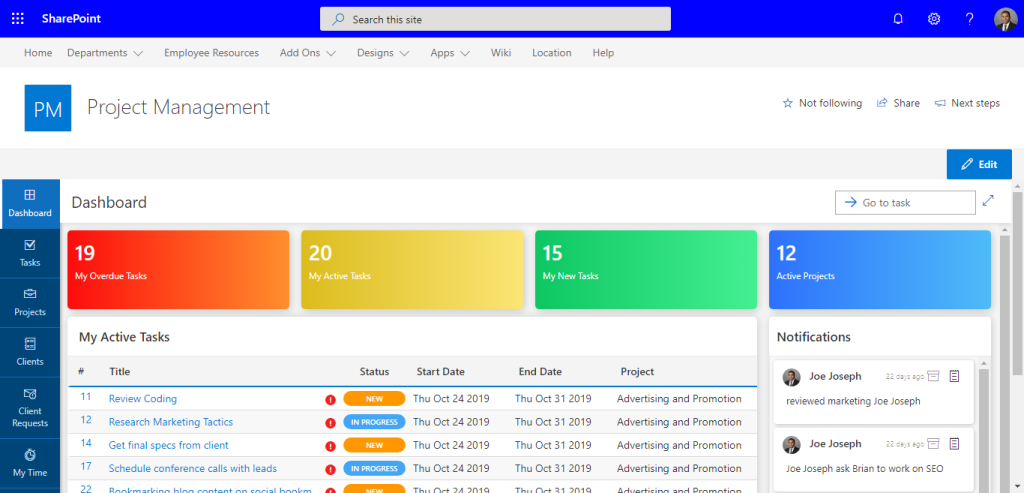Click Joe Joseph avatar in second notification
This screenshot has width=1024, height=493.
[792, 445]
